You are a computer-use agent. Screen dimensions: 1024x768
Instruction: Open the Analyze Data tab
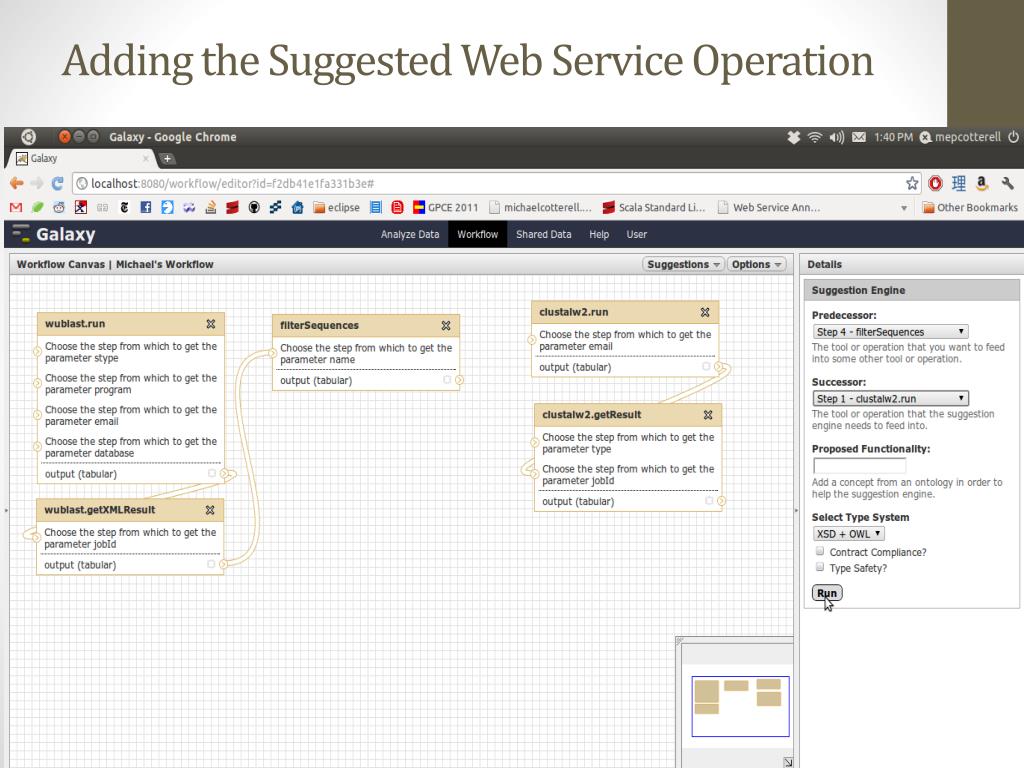410,234
